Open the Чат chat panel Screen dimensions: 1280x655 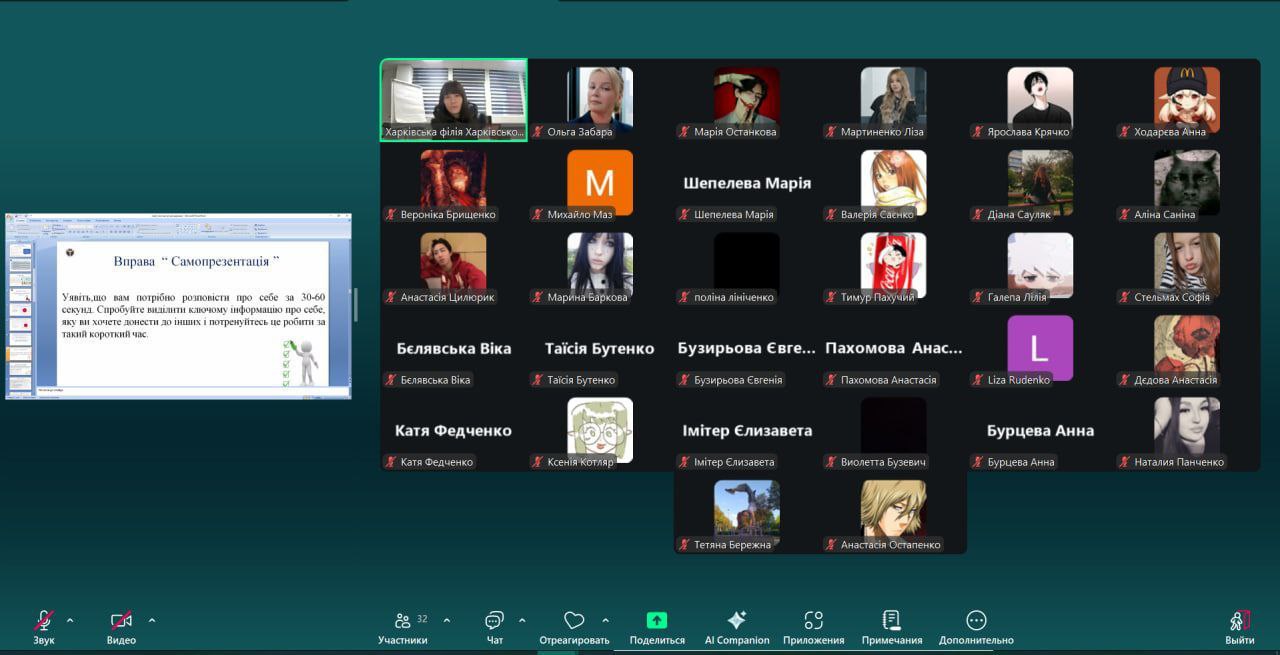[494, 621]
